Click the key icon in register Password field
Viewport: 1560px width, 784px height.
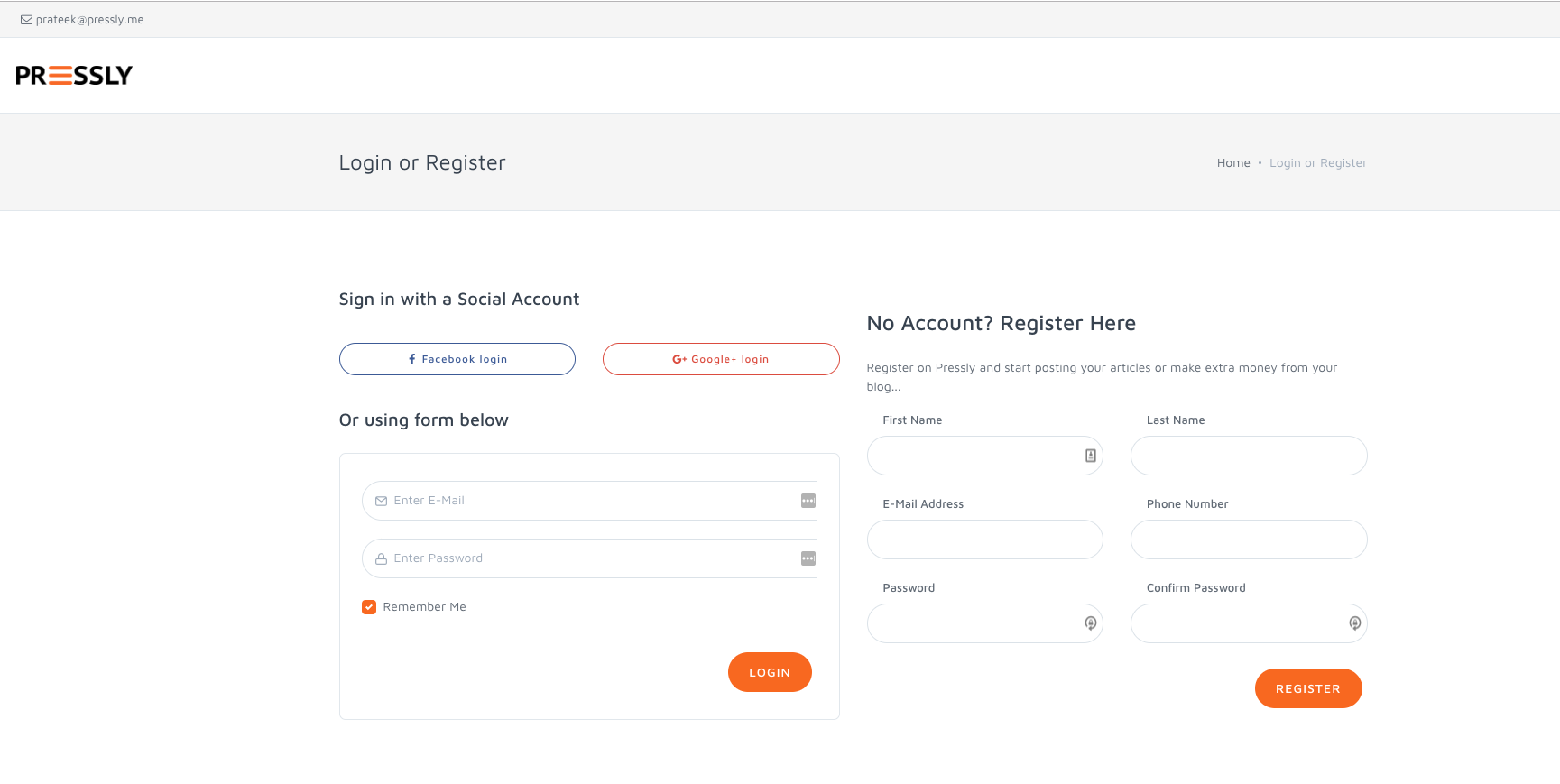click(x=1090, y=623)
